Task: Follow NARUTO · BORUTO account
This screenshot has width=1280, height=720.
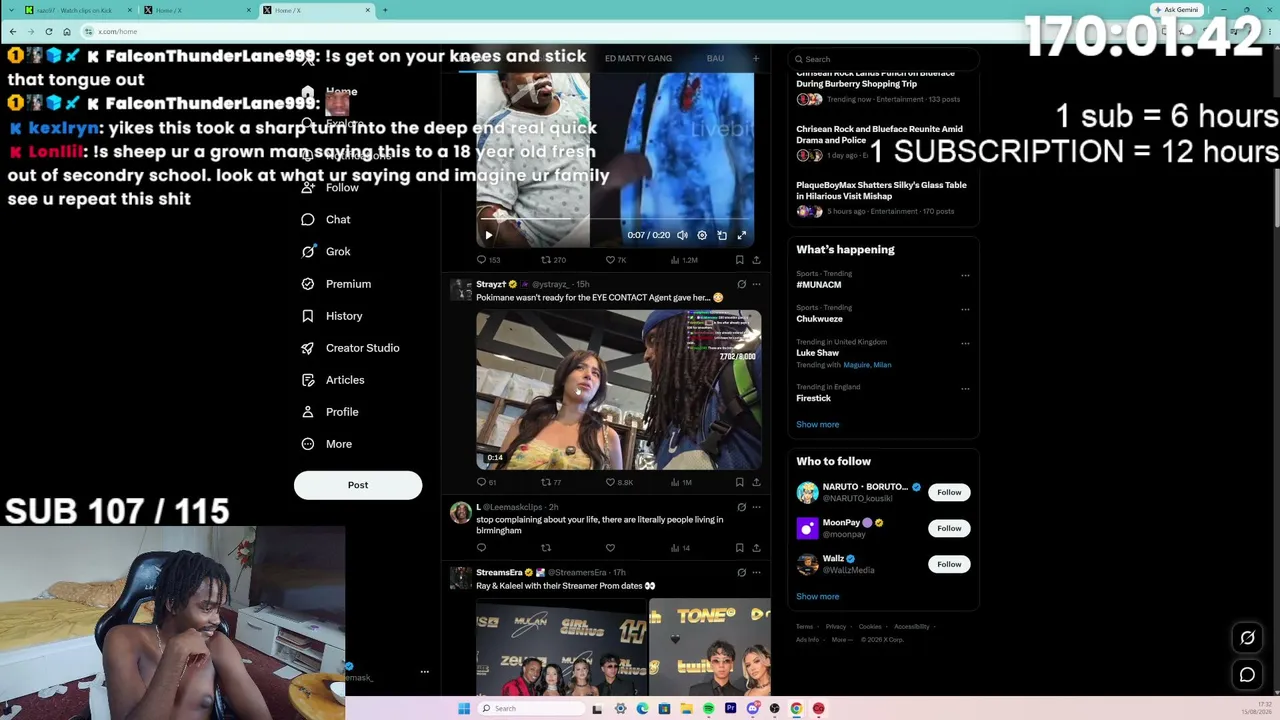Action: click(x=949, y=492)
